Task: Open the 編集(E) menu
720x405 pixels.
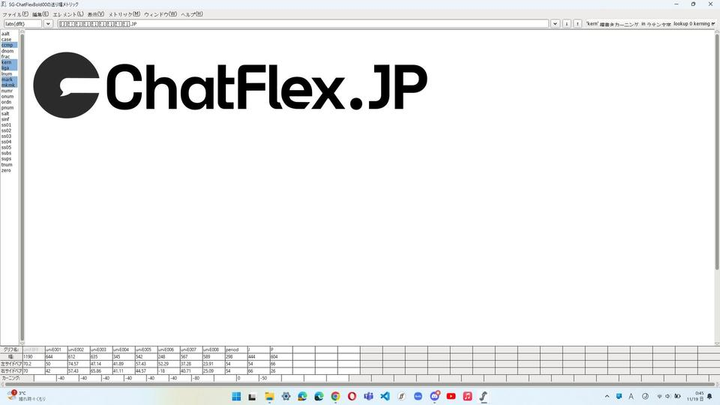Action: point(40,14)
